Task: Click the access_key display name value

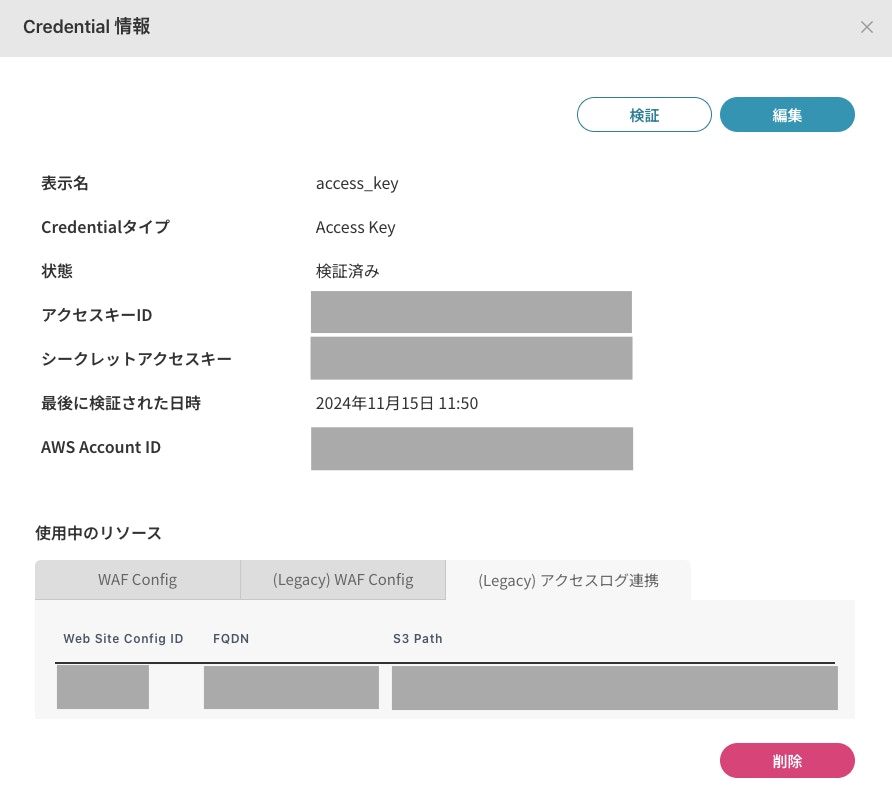Action: pyautogui.click(x=357, y=184)
